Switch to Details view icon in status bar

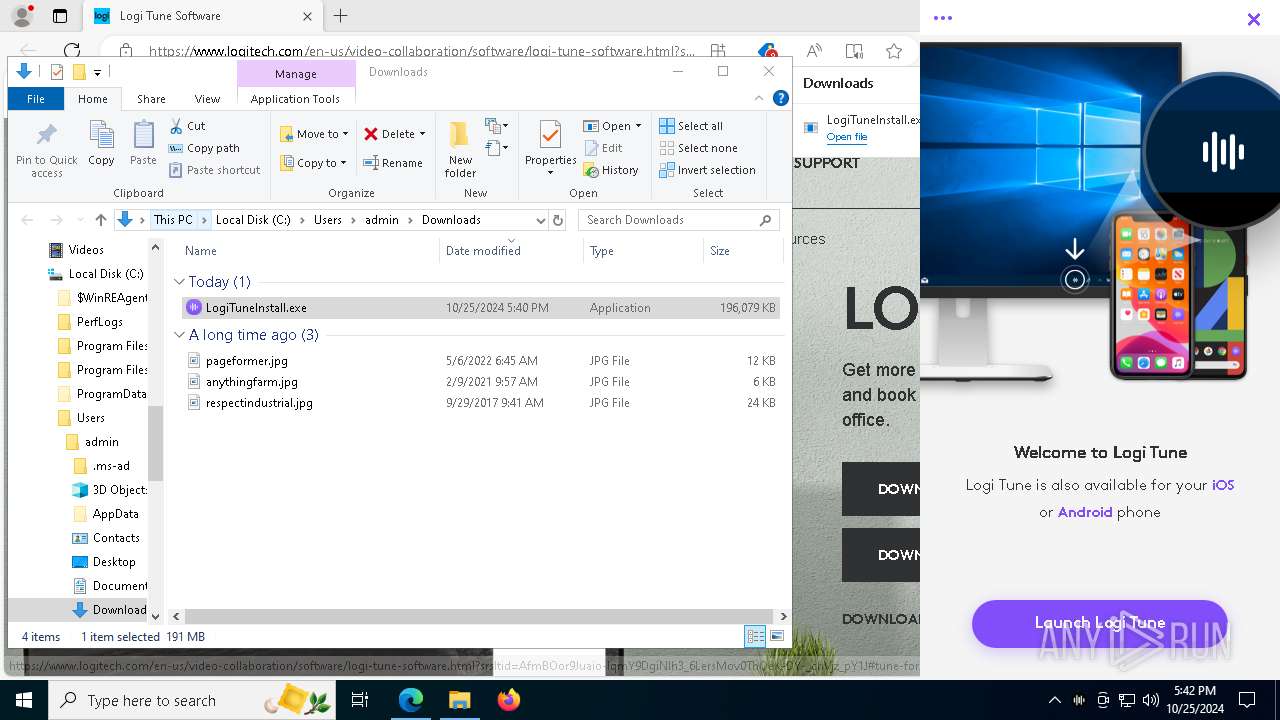(755, 636)
